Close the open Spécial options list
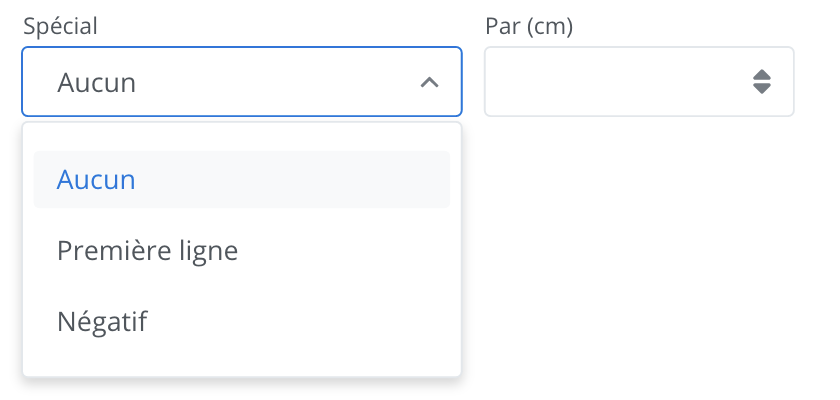This screenshot has height=400, width=840. coord(429,82)
